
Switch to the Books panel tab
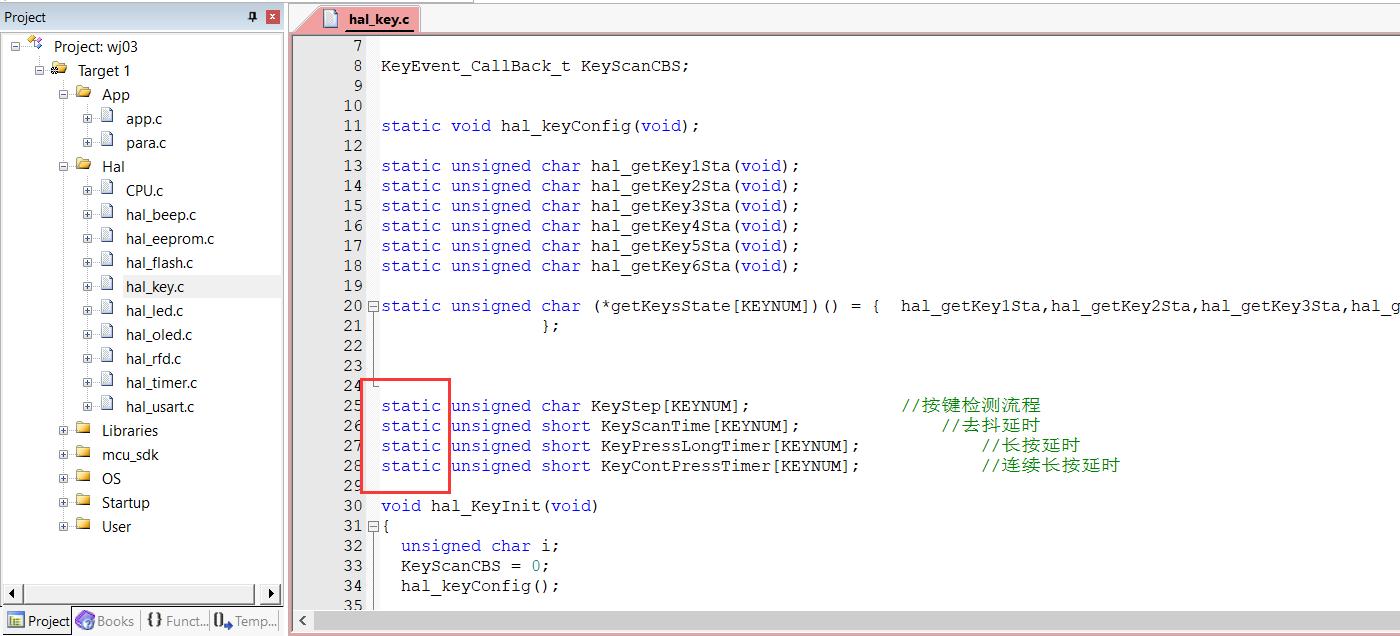coord(106,621)
